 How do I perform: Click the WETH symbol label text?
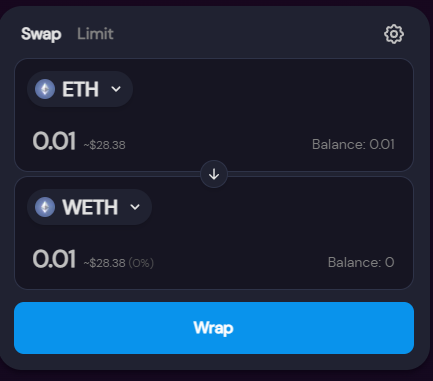click(x=90, y=207)
